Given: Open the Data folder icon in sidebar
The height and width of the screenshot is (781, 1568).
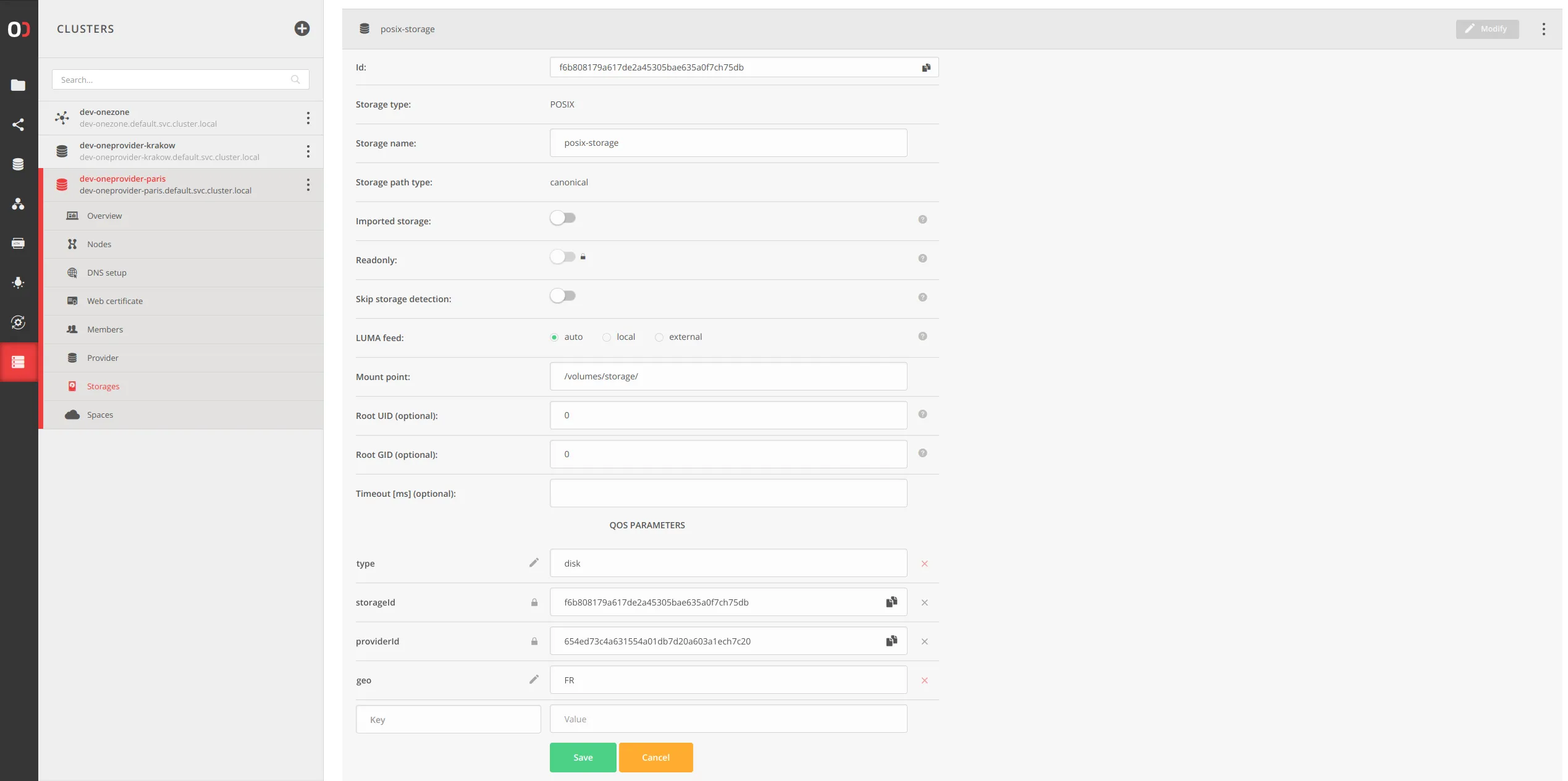Looking at the screenshot, I should 18,85.
